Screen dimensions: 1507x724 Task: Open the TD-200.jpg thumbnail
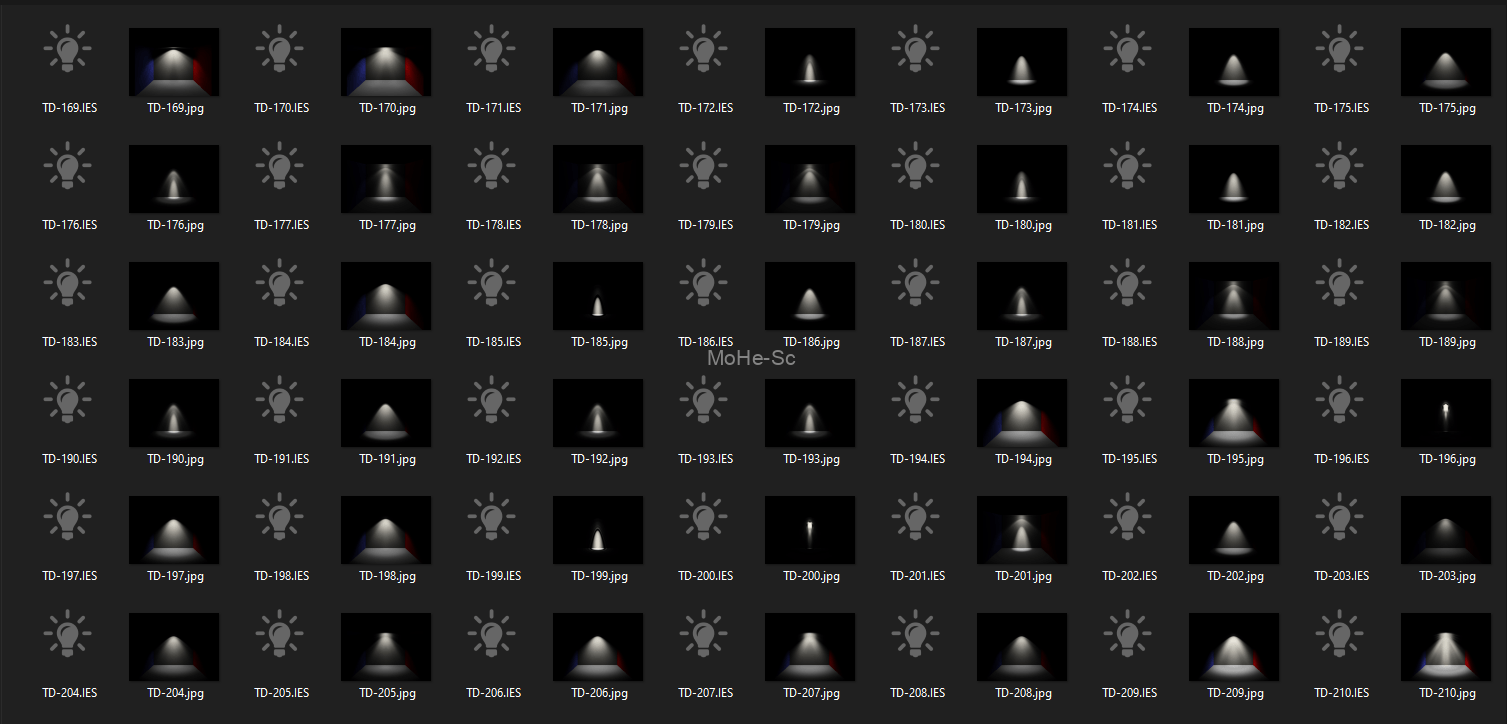pos(810,530)
